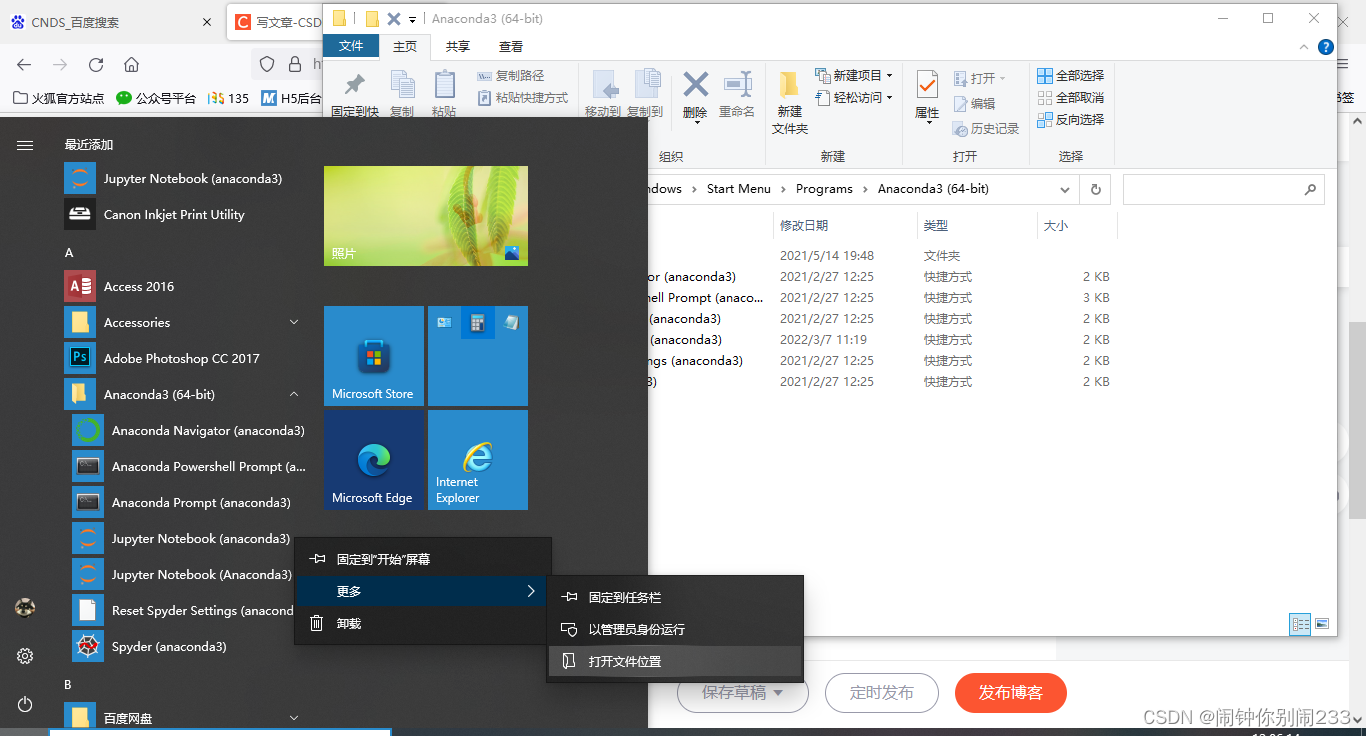Open Anaconda Navigator (anaconda3) in Start menu
This screenshot has width=1366, height=736.
pyautogui.click(x=188, y=431)
